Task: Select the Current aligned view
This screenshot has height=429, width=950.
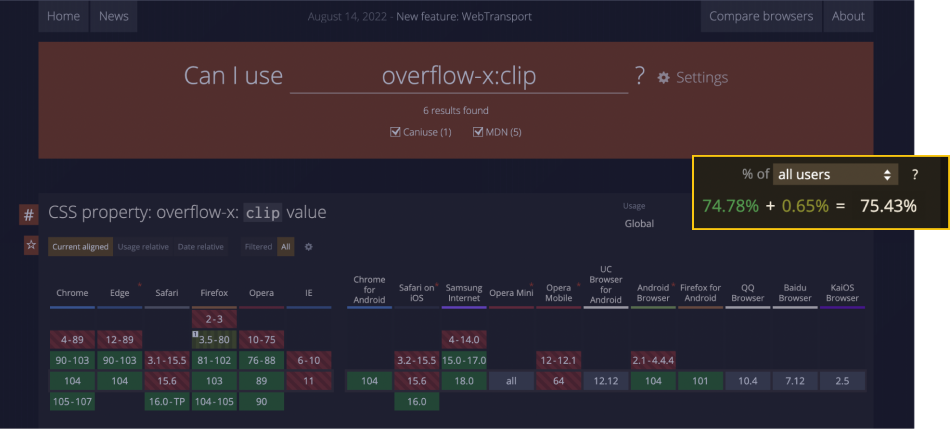Action: 80,247
